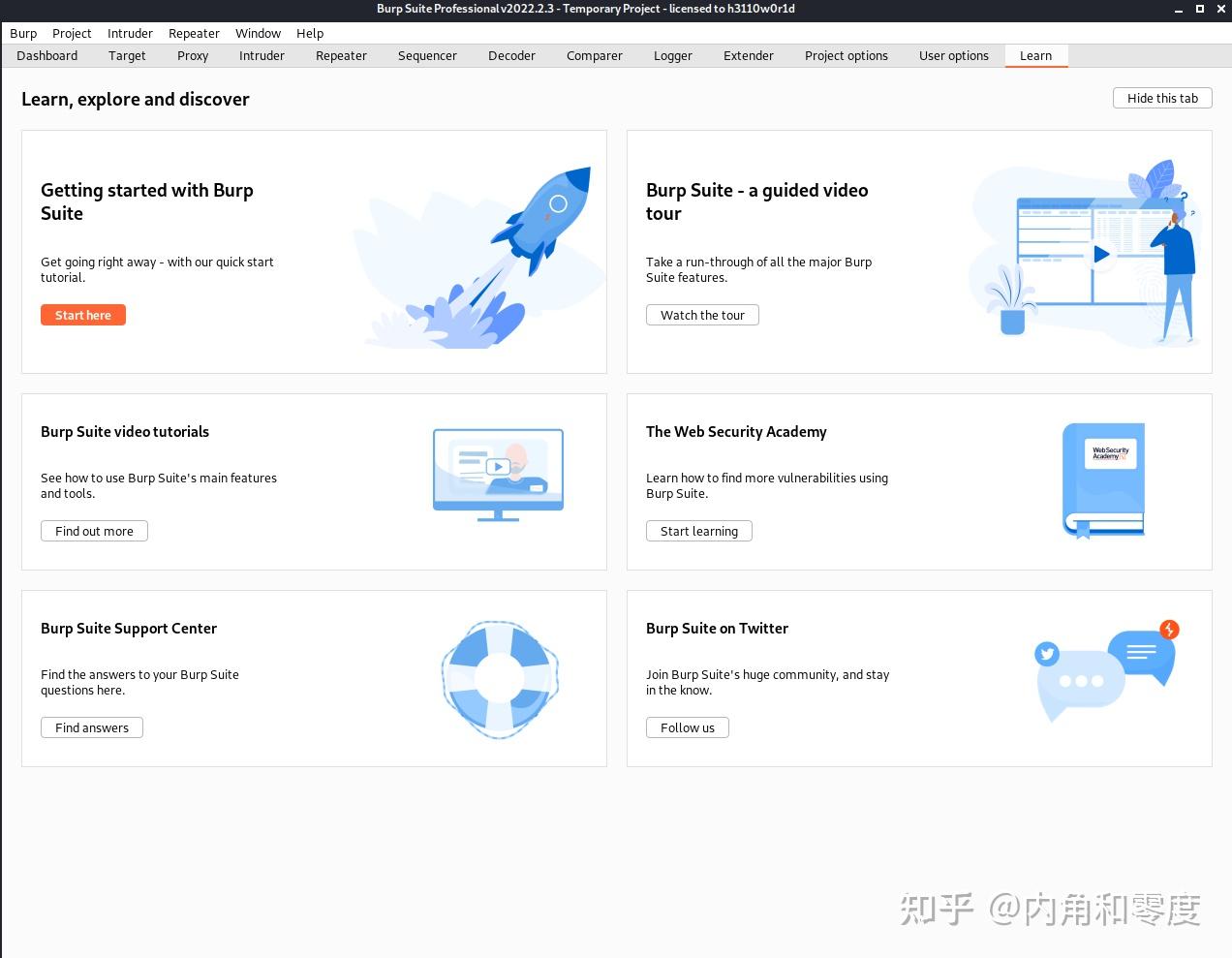The image size is (1232, 958).
Task: Select the Decoder tab
Action: pos(511,55)
